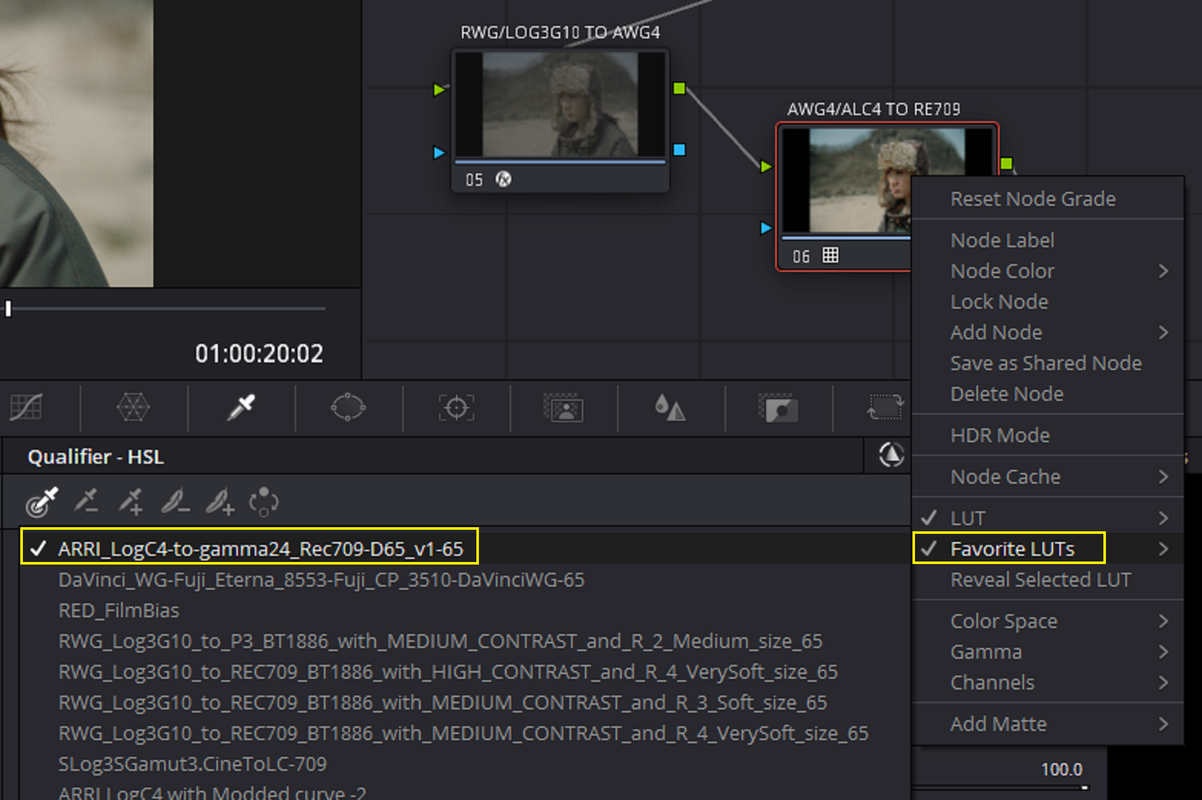The width and height of the screenshot is (1202, 800).
Task: Uncheck the ARRI_LogC4-to-gamma24 LUT entry
Action: 249,548
